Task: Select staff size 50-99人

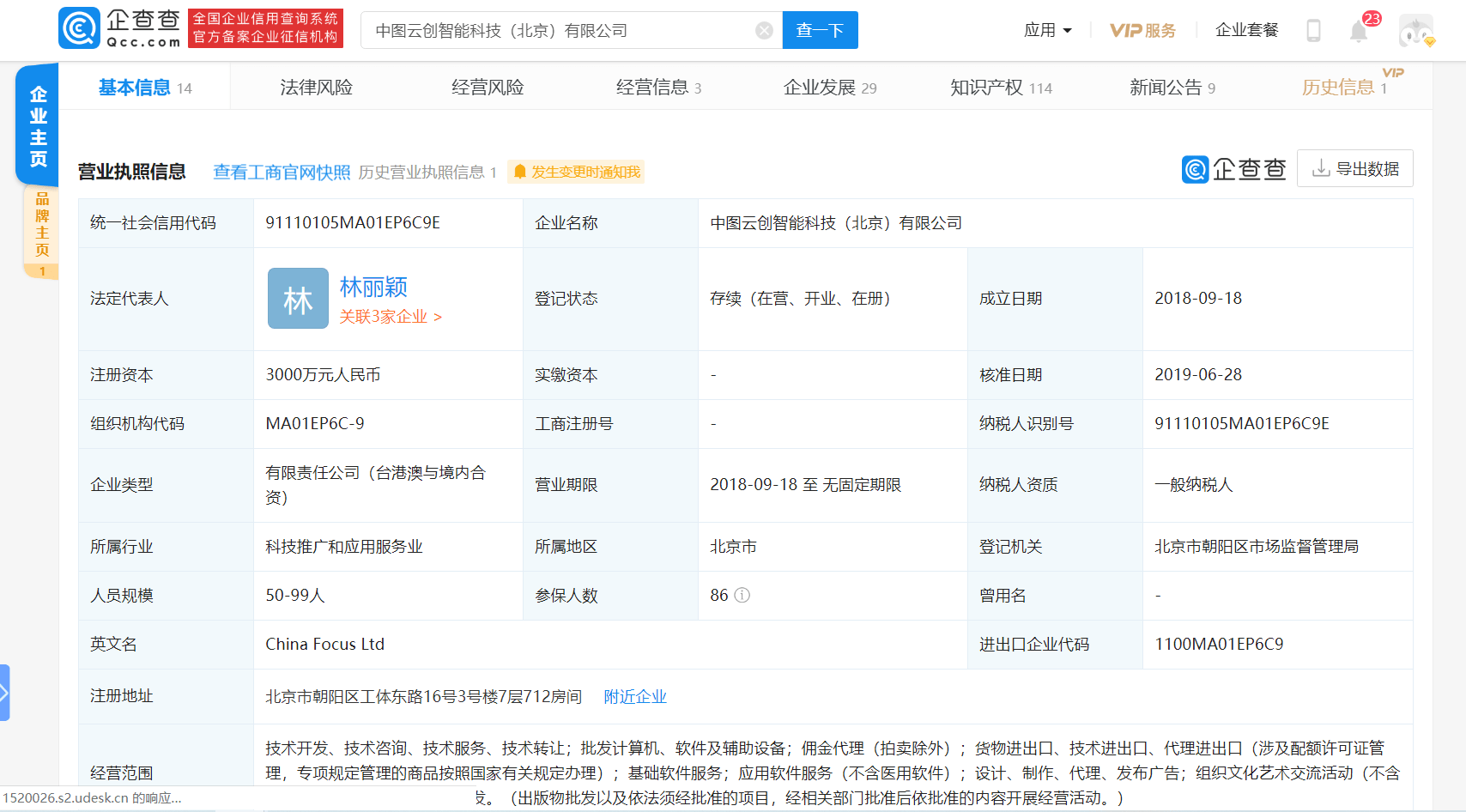Action: pos(295,596)
